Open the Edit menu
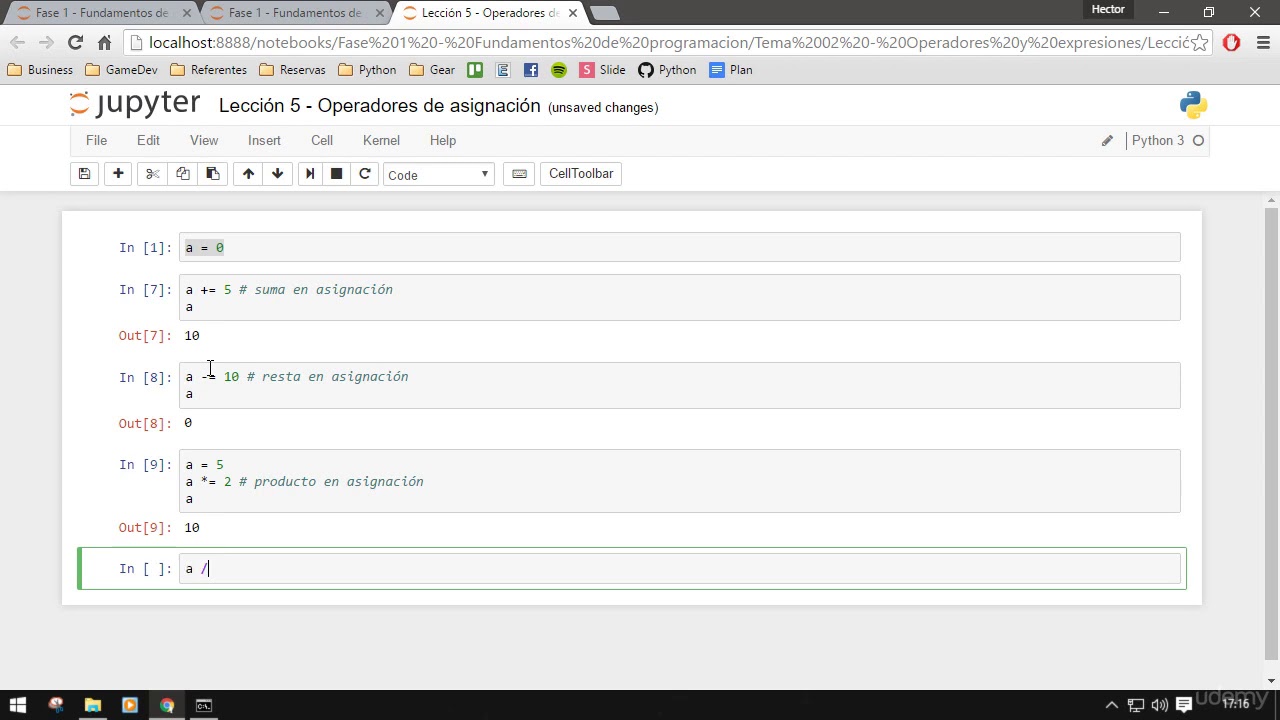 coord(148,141)
